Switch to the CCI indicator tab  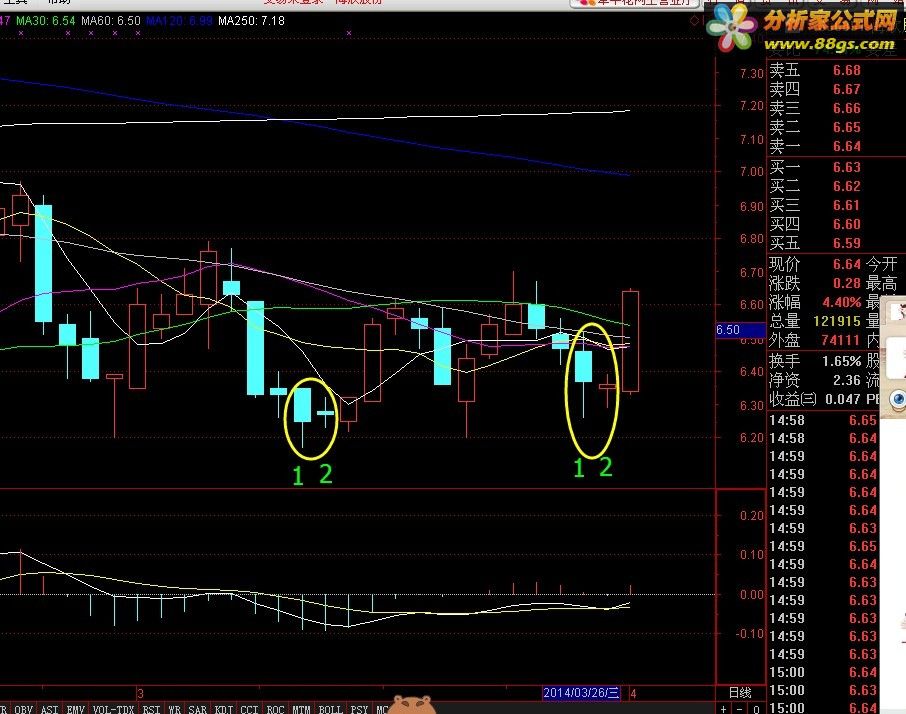[x=249, y=708]
